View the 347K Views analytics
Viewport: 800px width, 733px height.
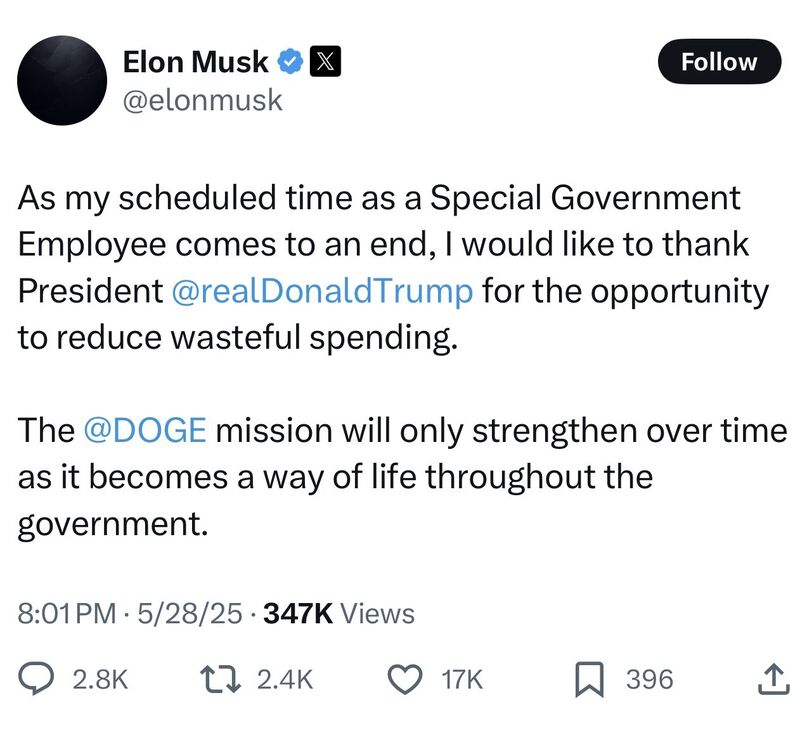click(338, 612)
